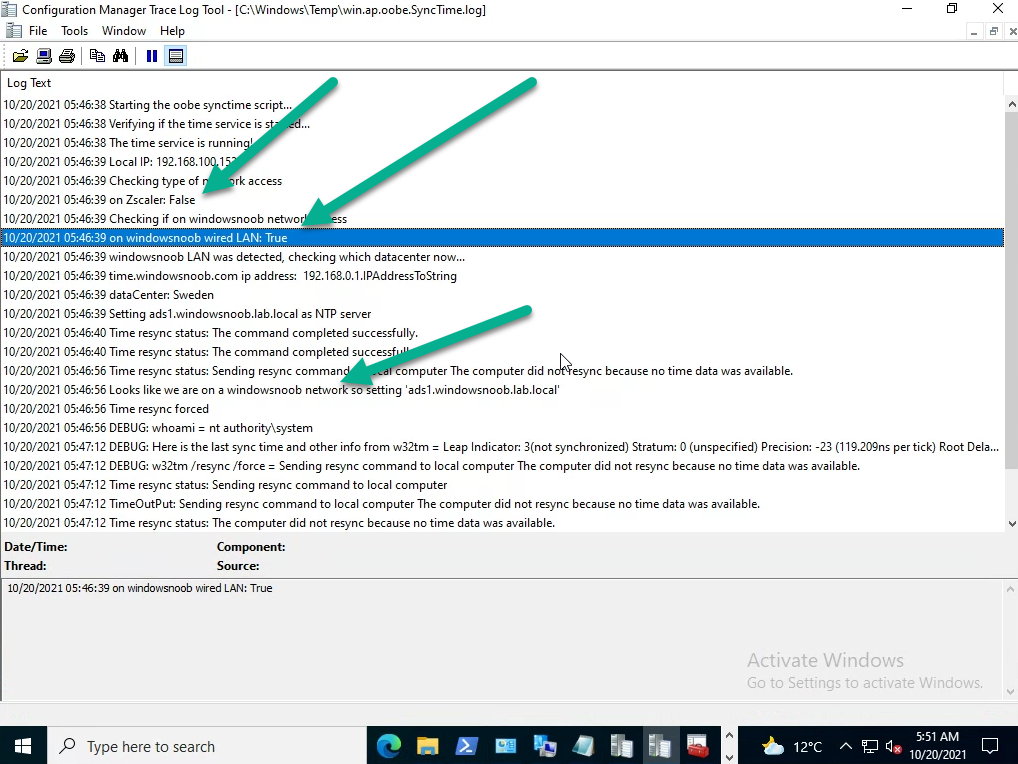Open the File menu
Image resolution: width=1018 pixels, height=764 pixels.
click(38, 31)
